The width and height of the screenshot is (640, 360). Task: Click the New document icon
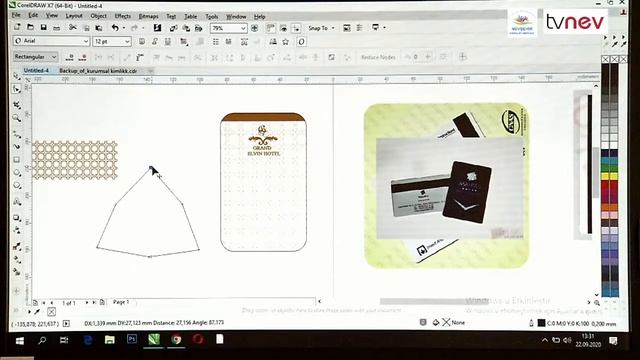point(17,27)
